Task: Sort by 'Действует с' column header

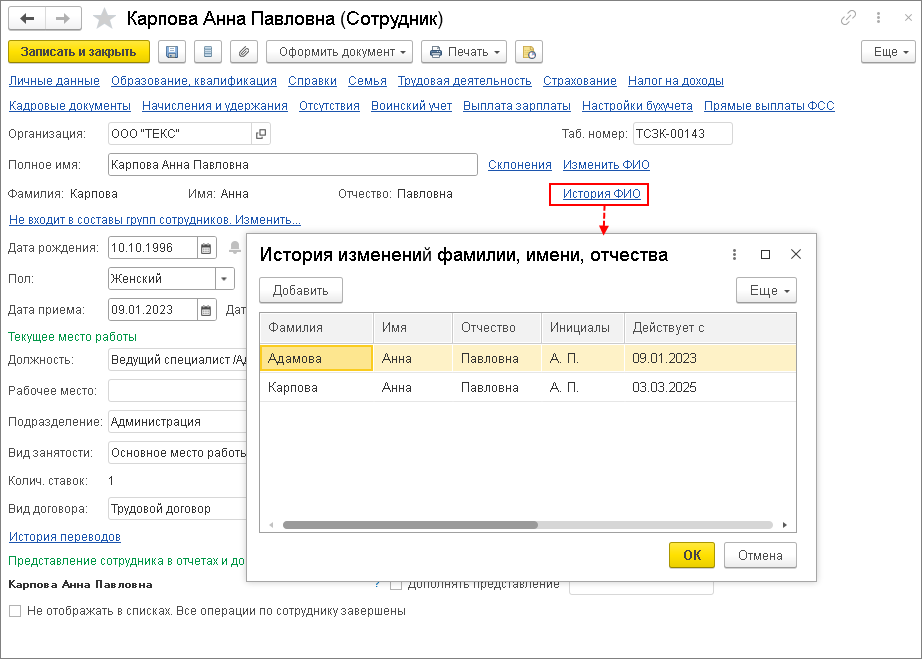Action: pos(710,328)
